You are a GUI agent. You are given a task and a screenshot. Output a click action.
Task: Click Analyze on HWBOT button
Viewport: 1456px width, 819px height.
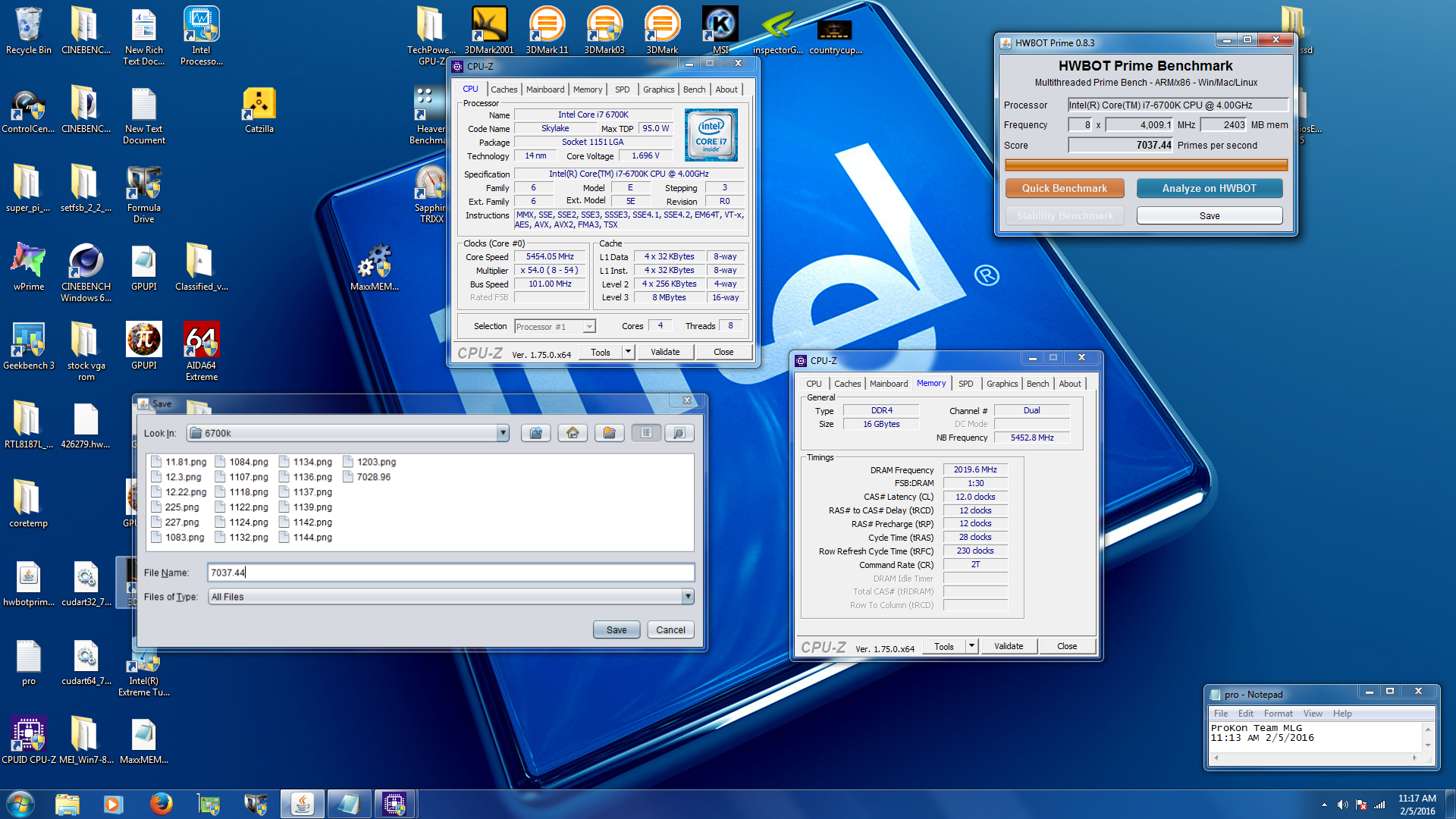point(1209,188)
